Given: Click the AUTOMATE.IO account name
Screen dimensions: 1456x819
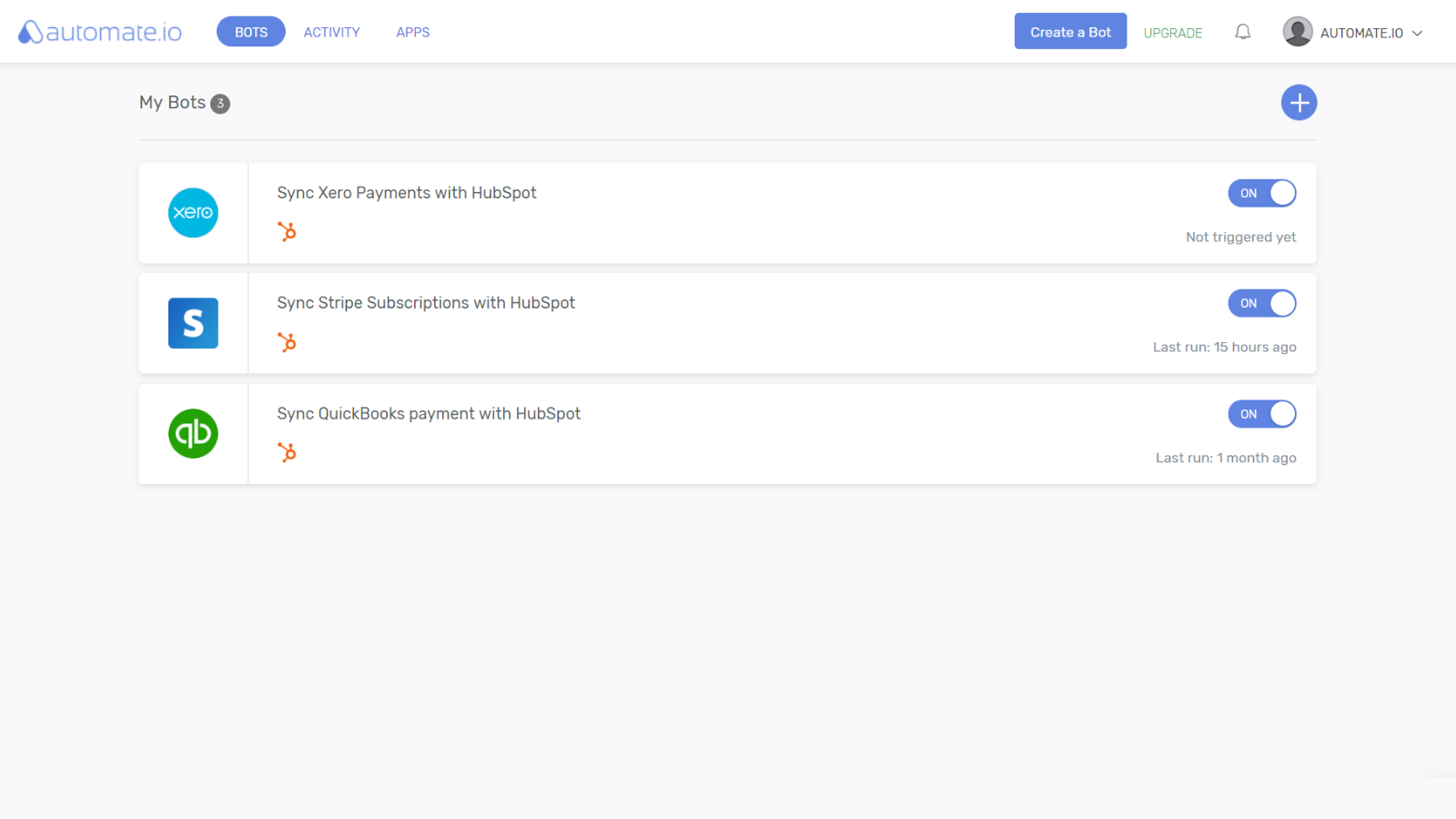Looking at the screenshot, I should [1361, 33].
